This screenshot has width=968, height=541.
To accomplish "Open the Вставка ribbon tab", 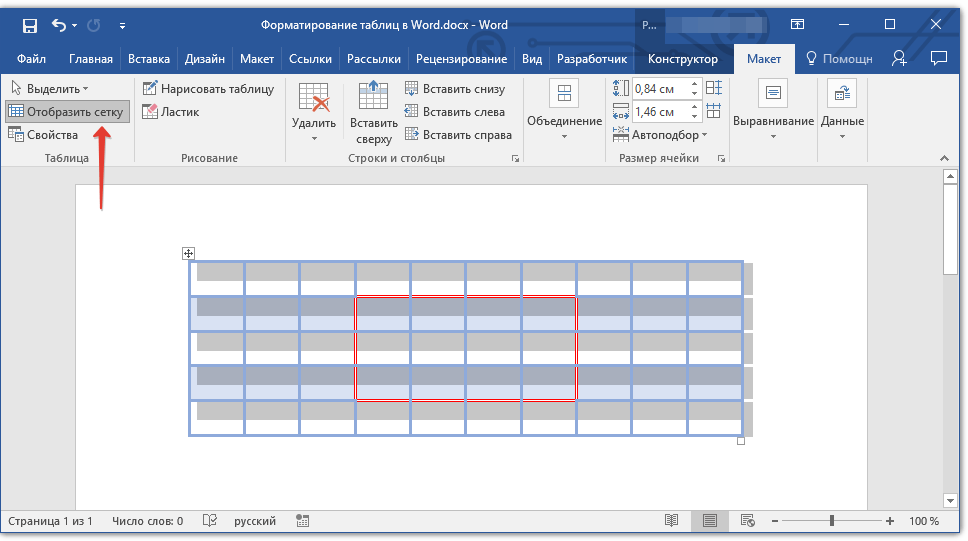I will point(149,59).
